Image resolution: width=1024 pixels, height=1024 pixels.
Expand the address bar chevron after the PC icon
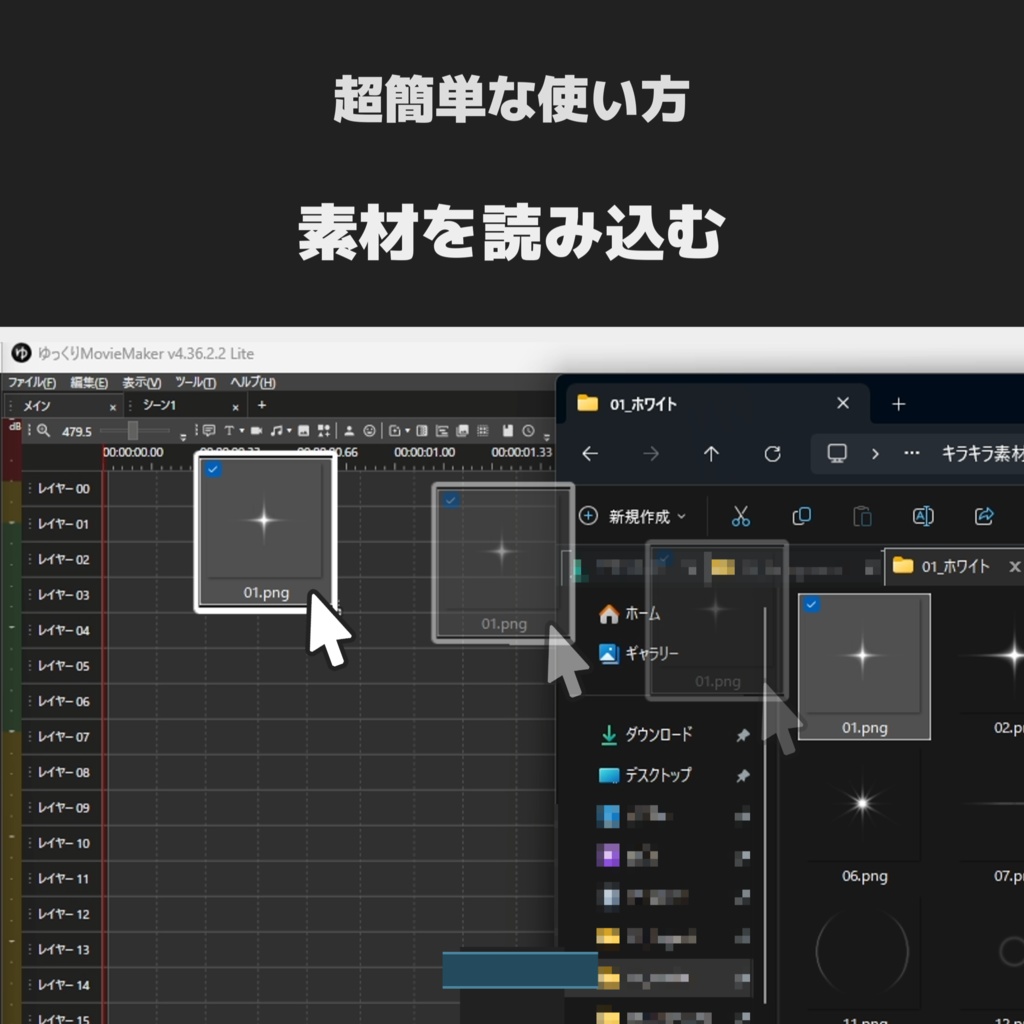coord(875,453)
